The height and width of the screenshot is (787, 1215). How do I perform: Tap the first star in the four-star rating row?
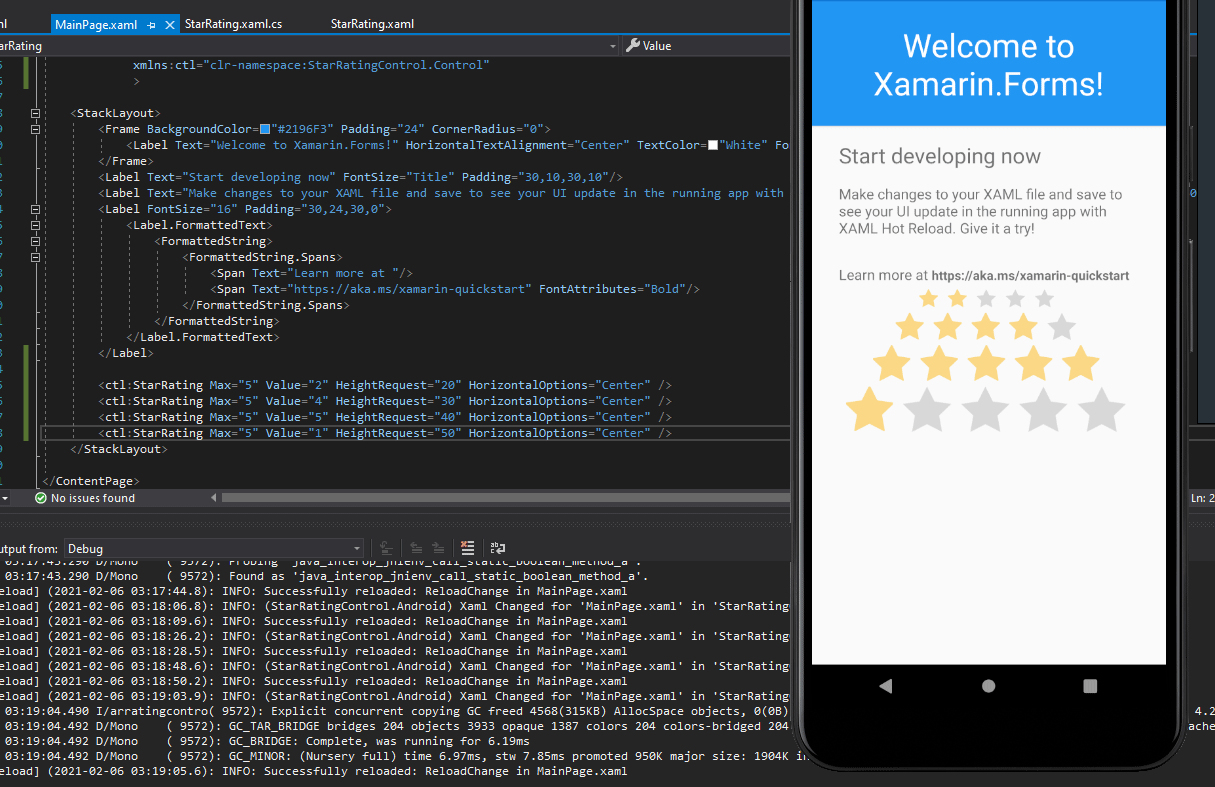tap(910, 326)
